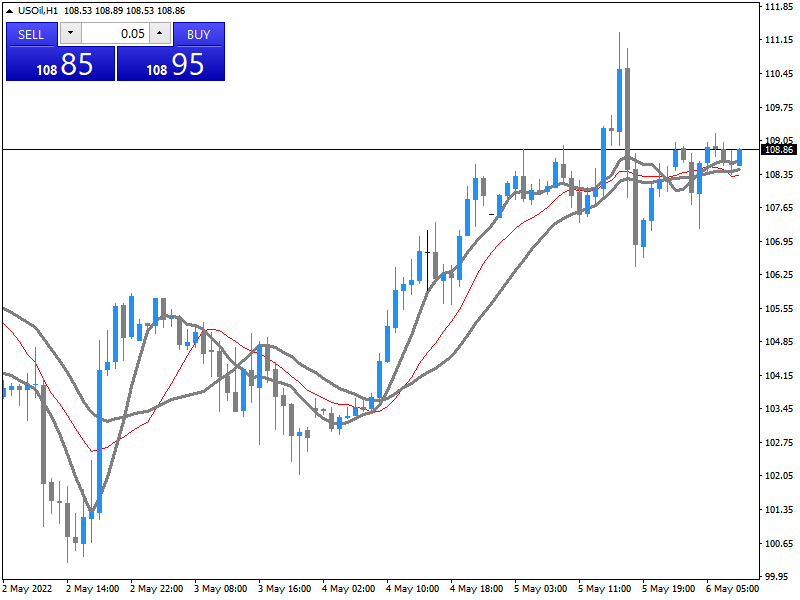Click the BUY button
800x600 pixels.
point(198,34)
